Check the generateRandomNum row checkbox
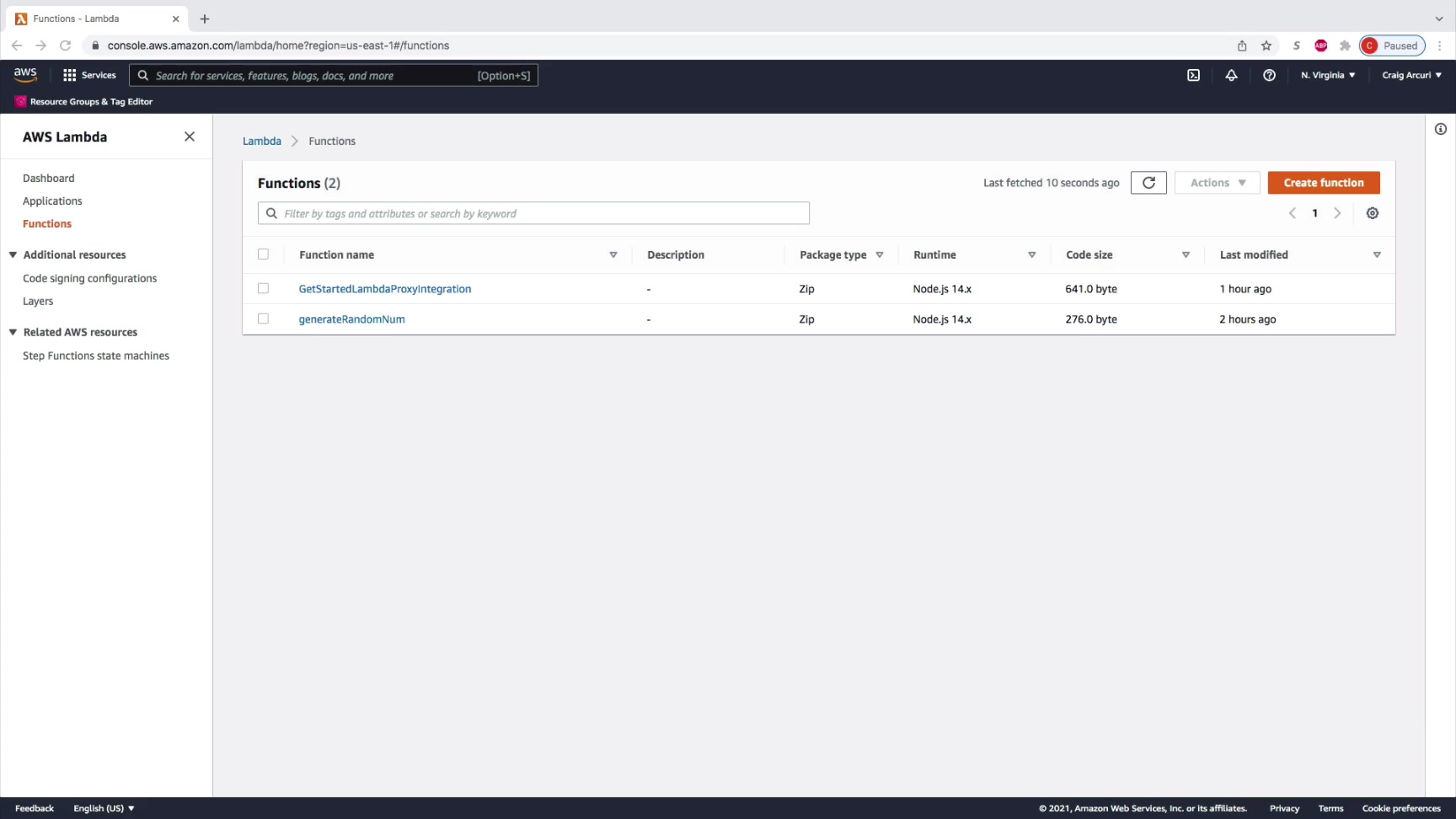 click(x=263, y=318)
